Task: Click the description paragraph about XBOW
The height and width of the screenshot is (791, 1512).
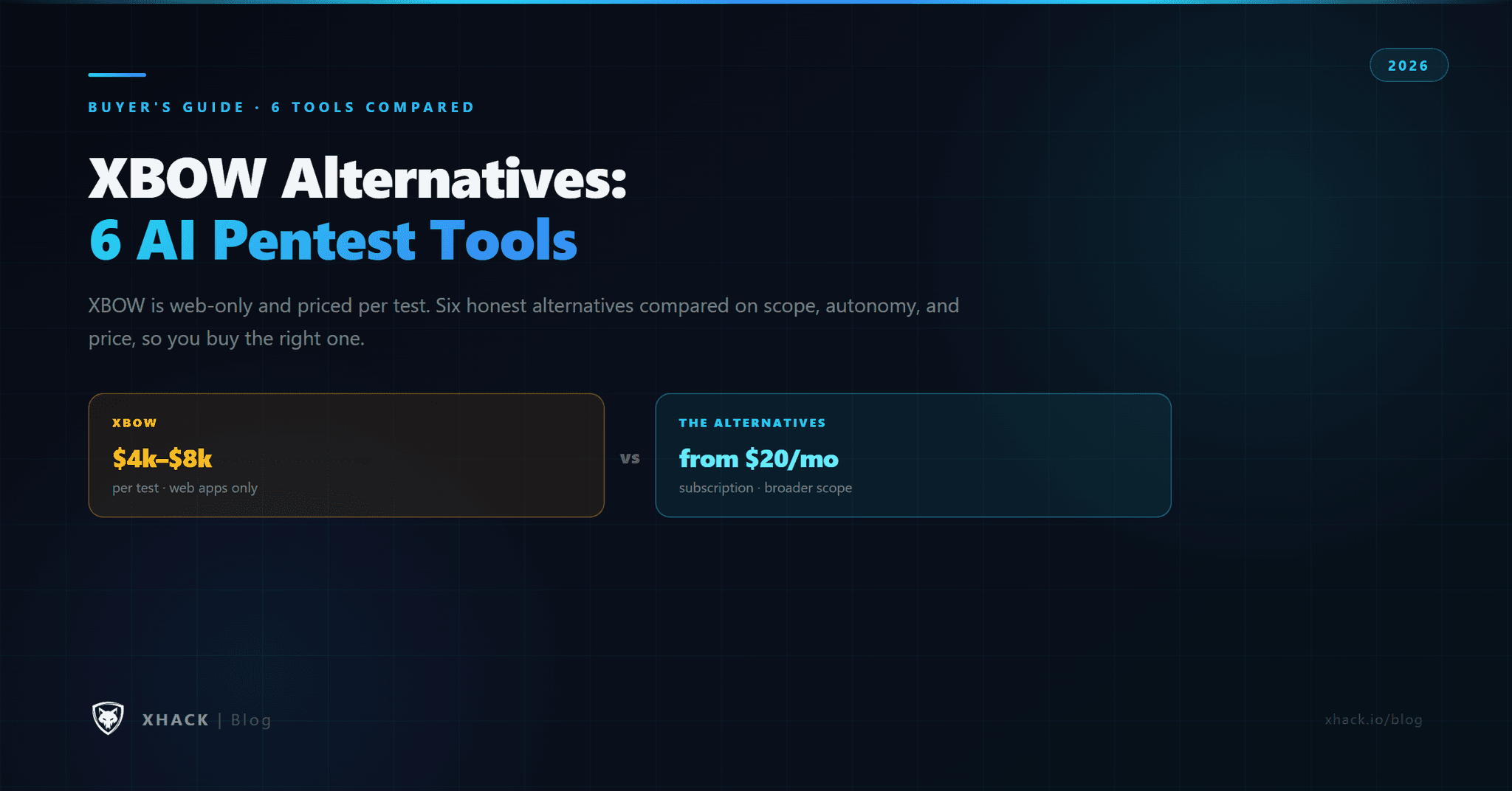Action: [523, 322]
